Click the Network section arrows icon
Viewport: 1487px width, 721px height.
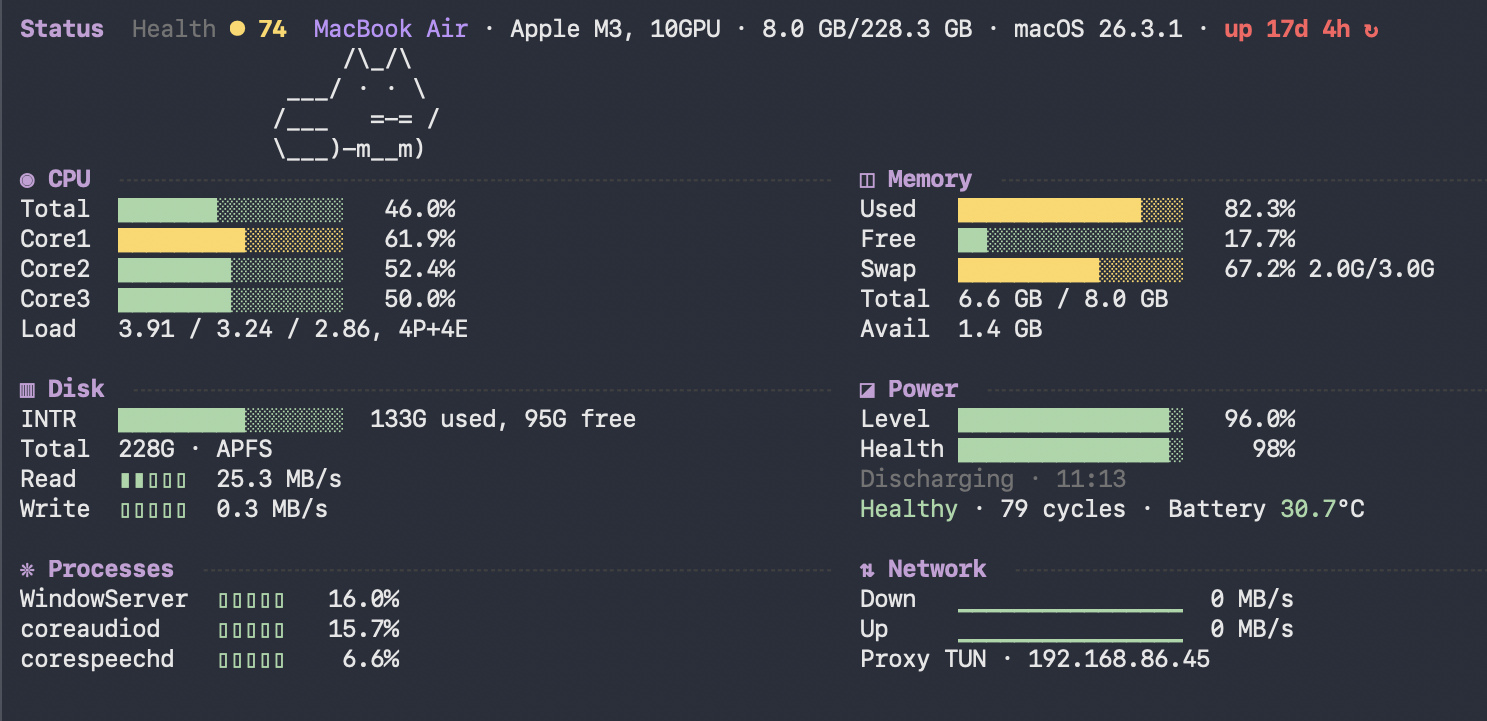(867, 570)
